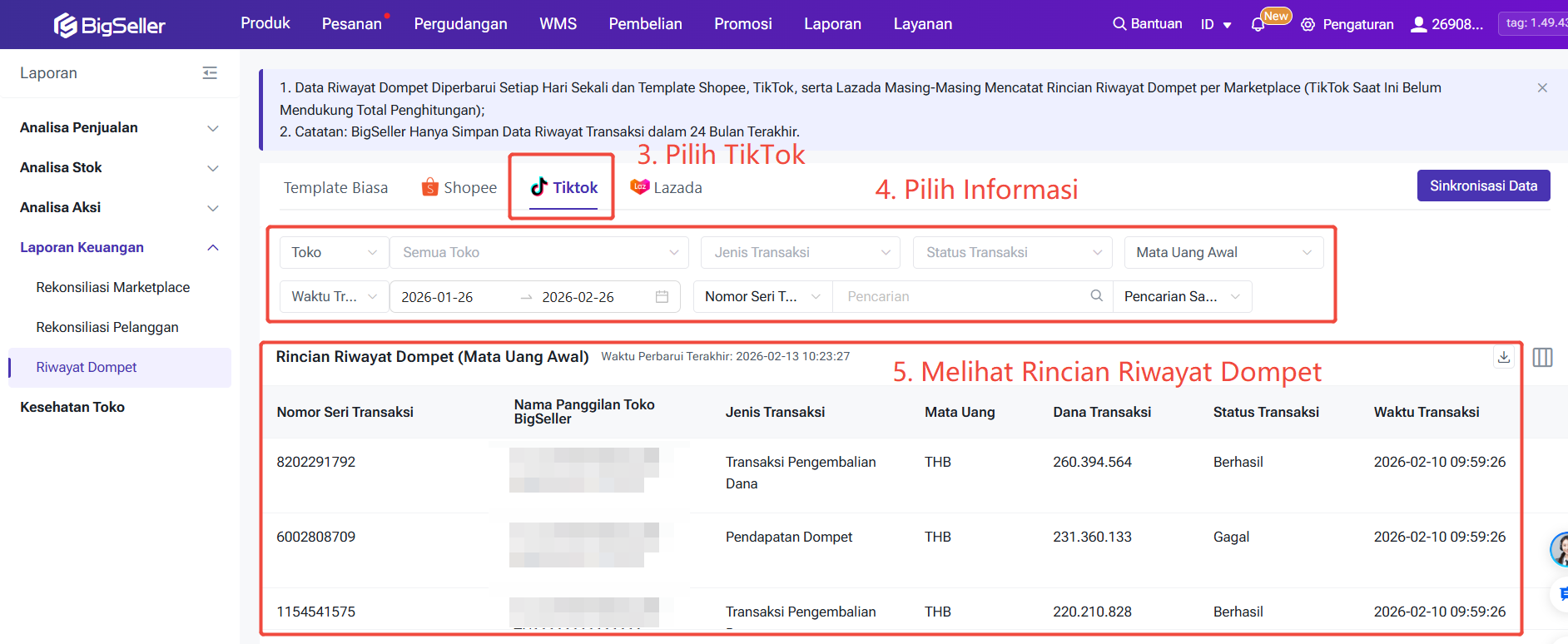Open the column settings icon
This screenshot has height=644, width=1568.
coord(1542,357)
